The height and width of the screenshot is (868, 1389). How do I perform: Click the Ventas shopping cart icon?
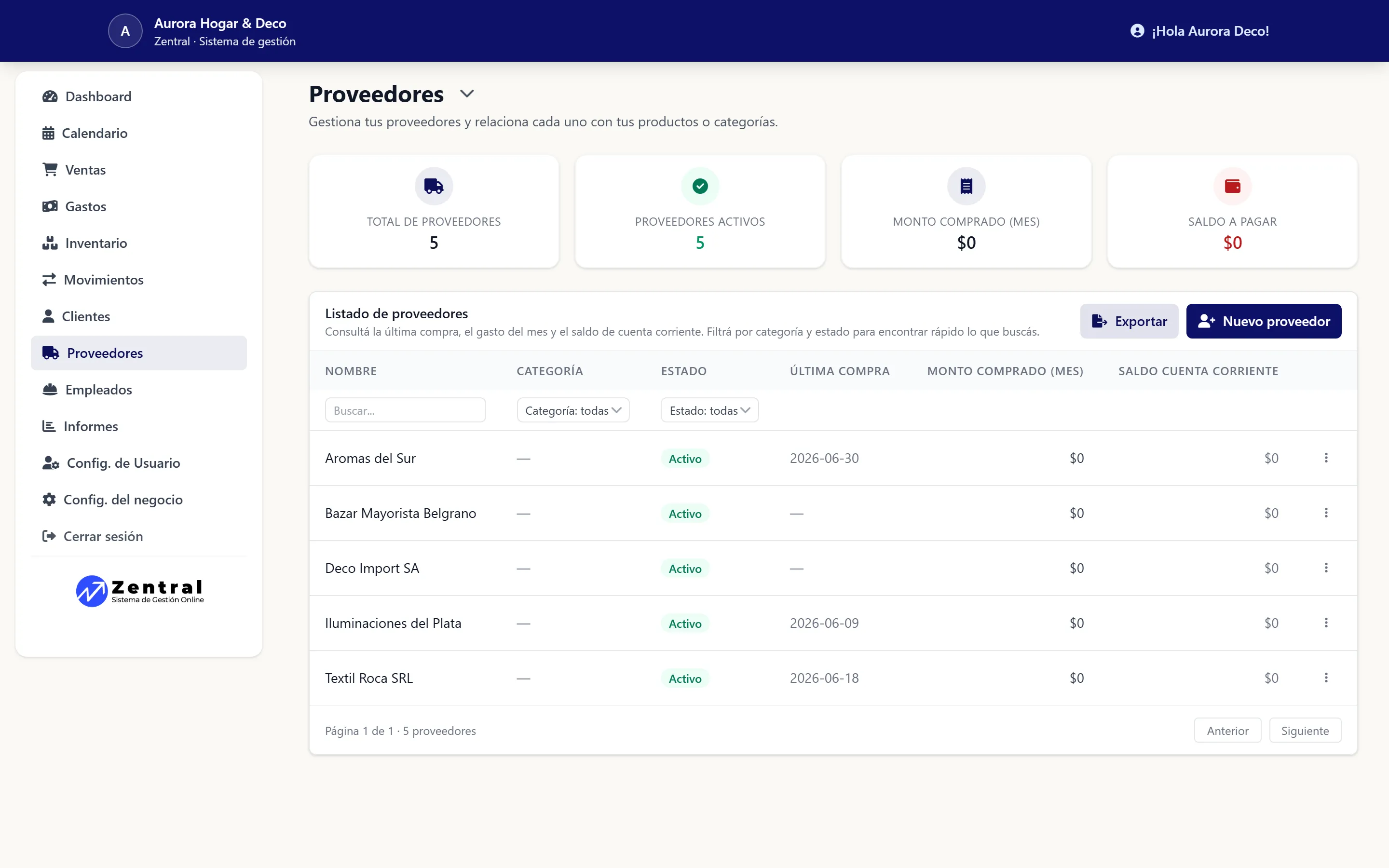coord(50,170)
